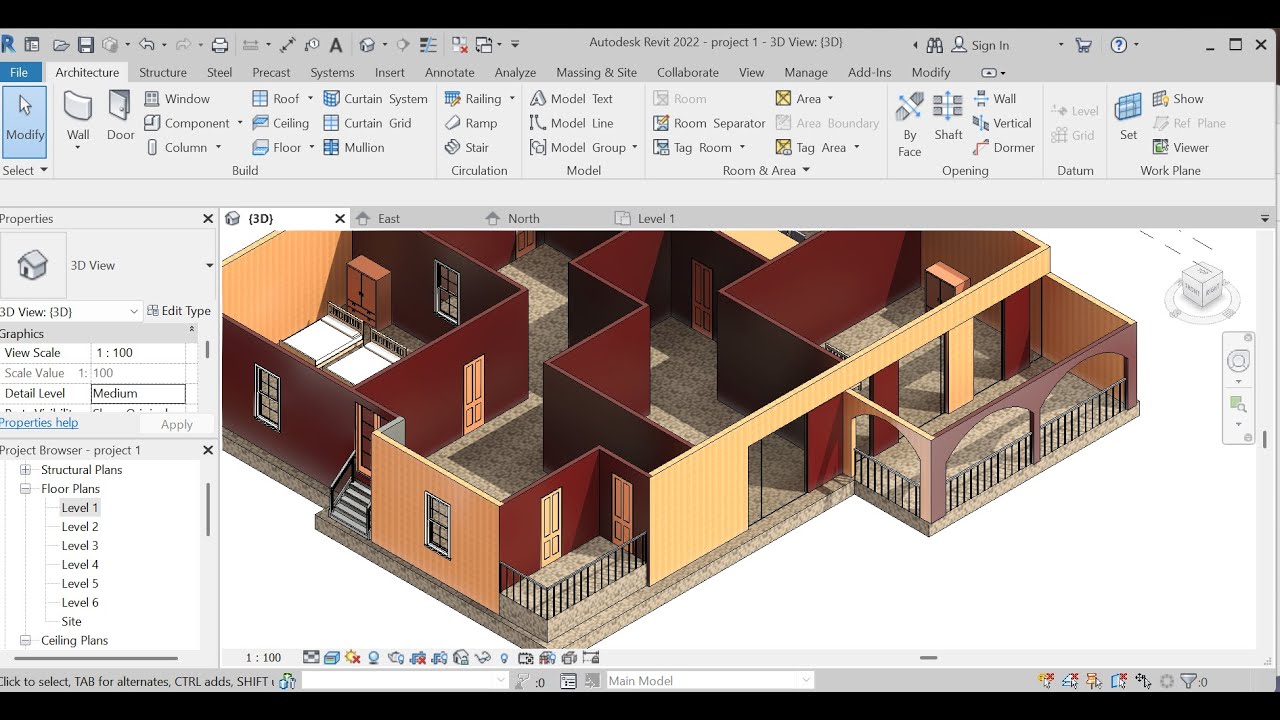Viewport: 1280px width, 720px height.
Task: Pick the Ceiling tool
Action: tap(280, 123)
